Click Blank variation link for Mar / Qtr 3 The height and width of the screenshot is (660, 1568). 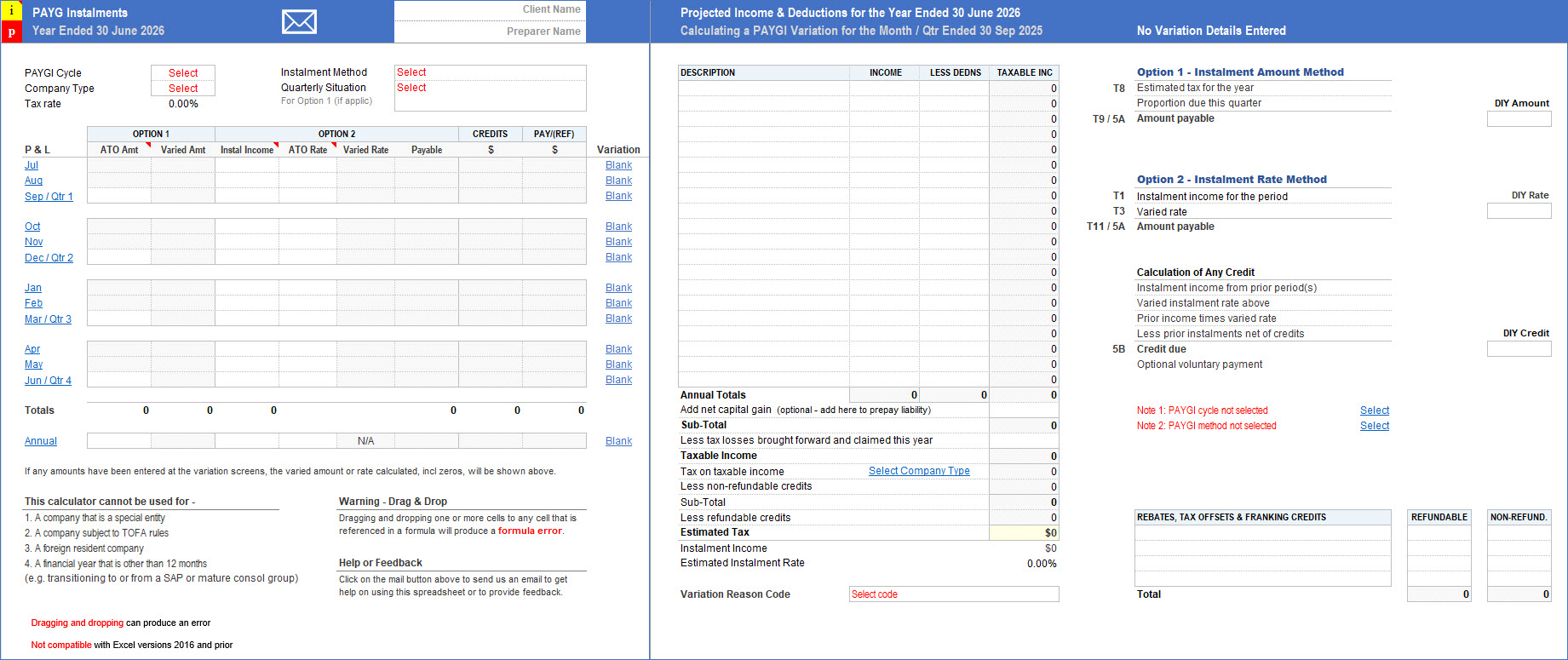coord(618,319)
